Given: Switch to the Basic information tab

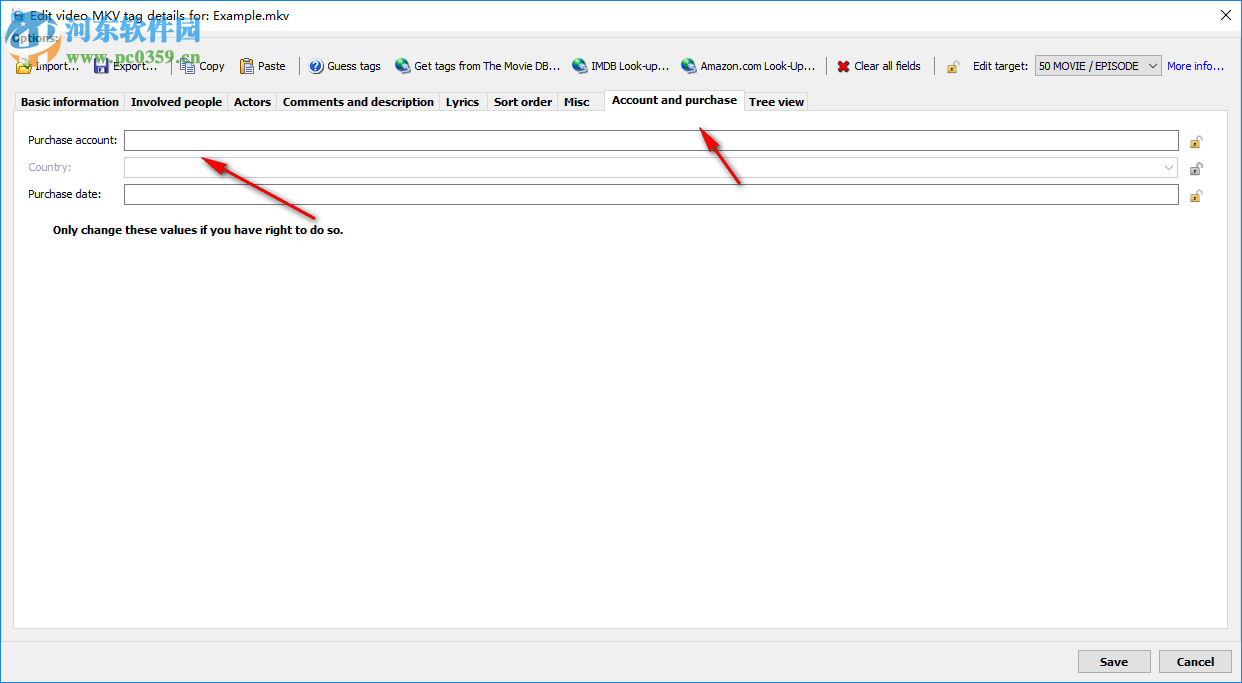Looking at the screenshot, I should [x=69, y=101].
